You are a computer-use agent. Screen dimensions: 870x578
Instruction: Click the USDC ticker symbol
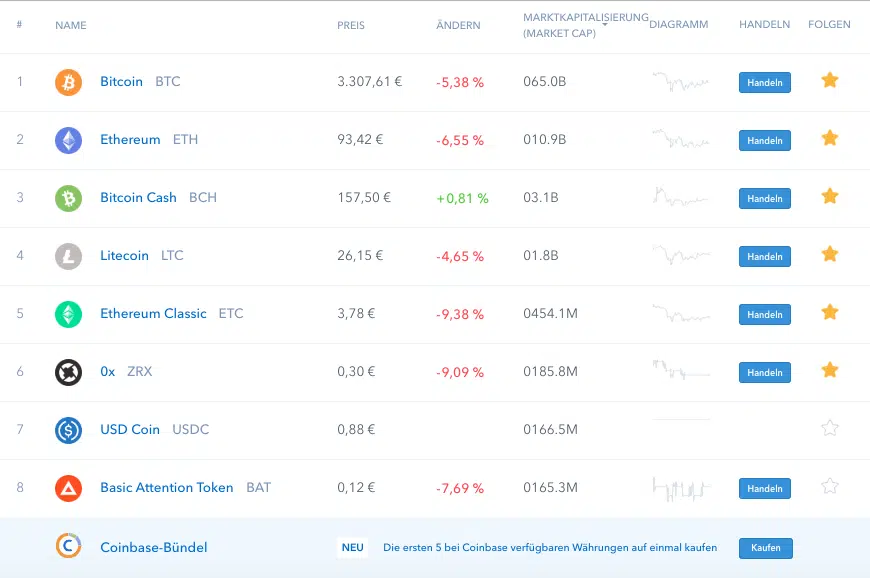point(190,429)
